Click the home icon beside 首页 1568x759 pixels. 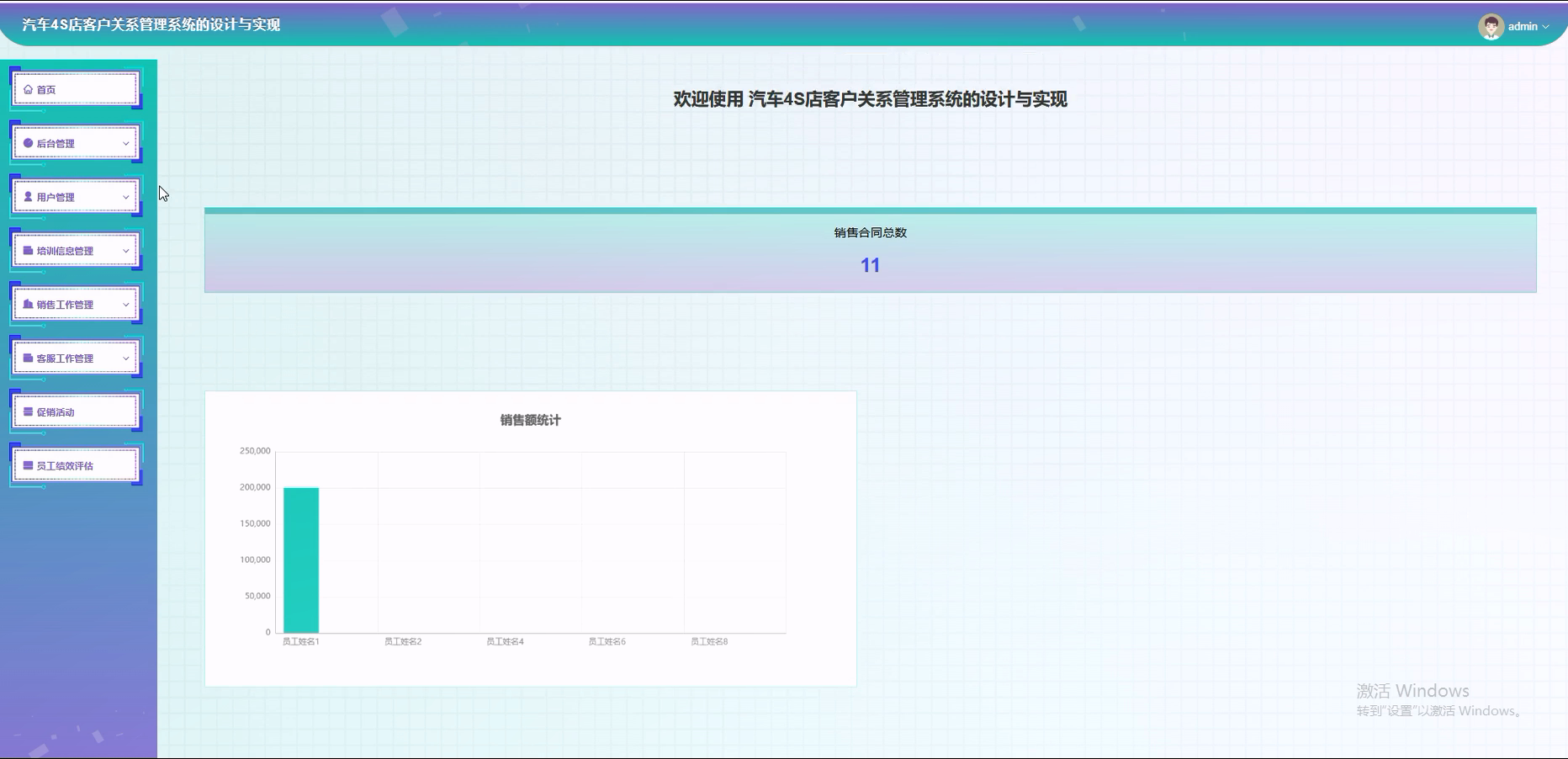(x=28, y=89)
